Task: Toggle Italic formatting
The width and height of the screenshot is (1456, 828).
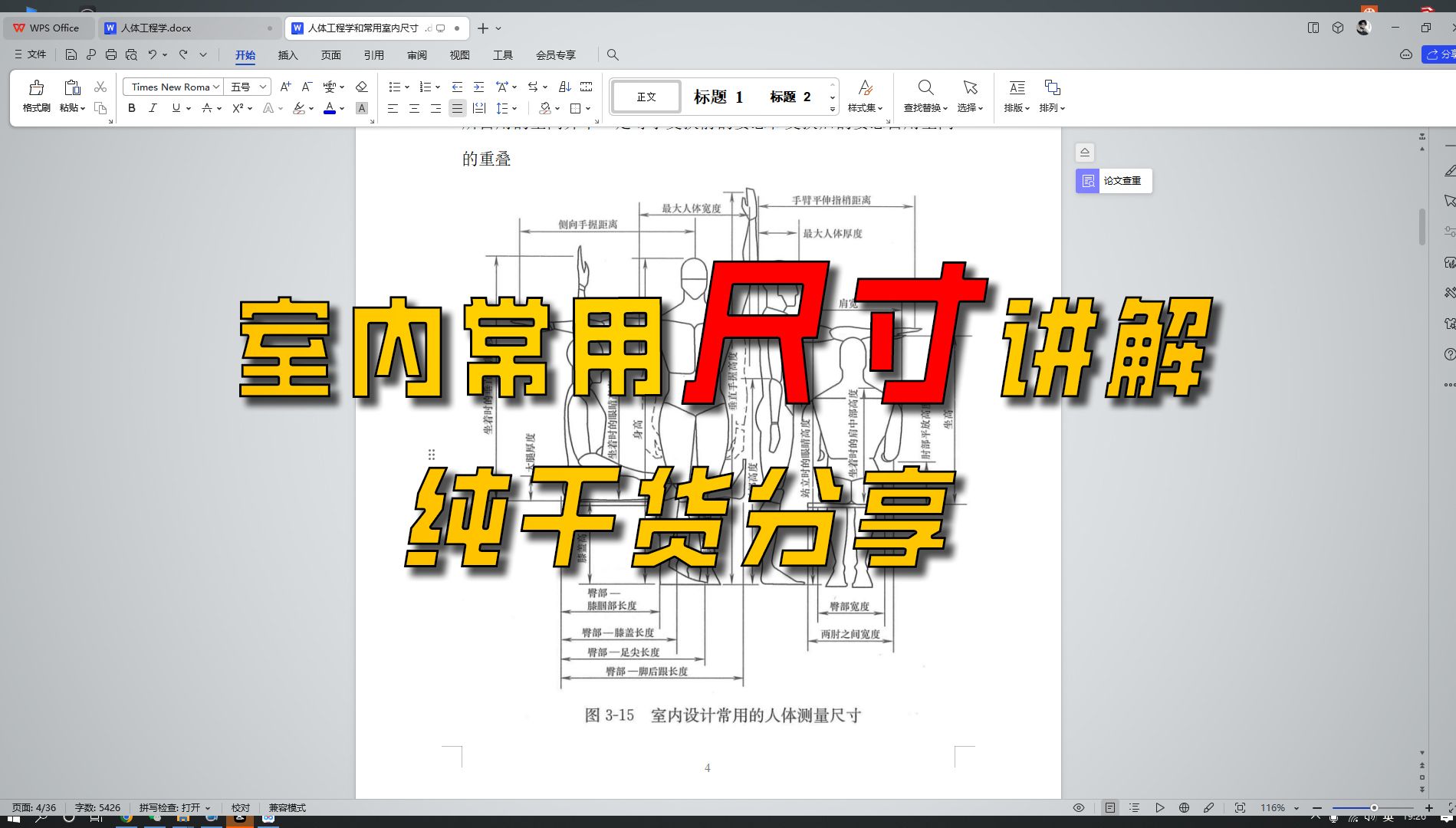Action: (153, 109)
